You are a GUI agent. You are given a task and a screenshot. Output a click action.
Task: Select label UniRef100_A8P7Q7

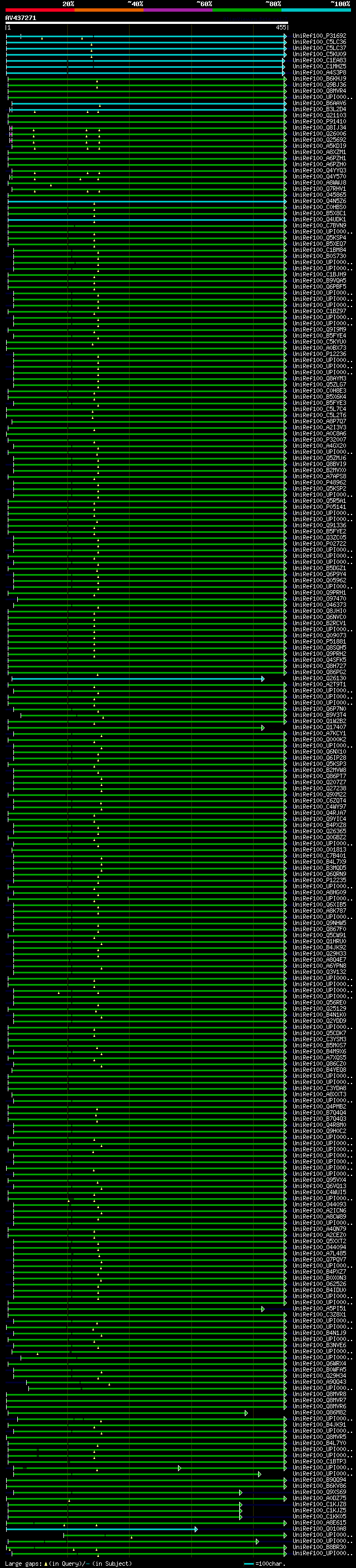coord(319,421)
